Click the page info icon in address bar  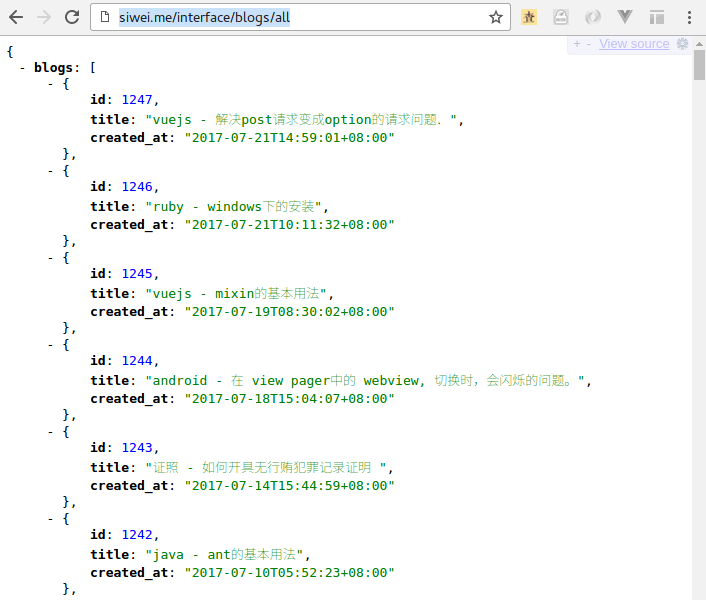click(106, 17)
